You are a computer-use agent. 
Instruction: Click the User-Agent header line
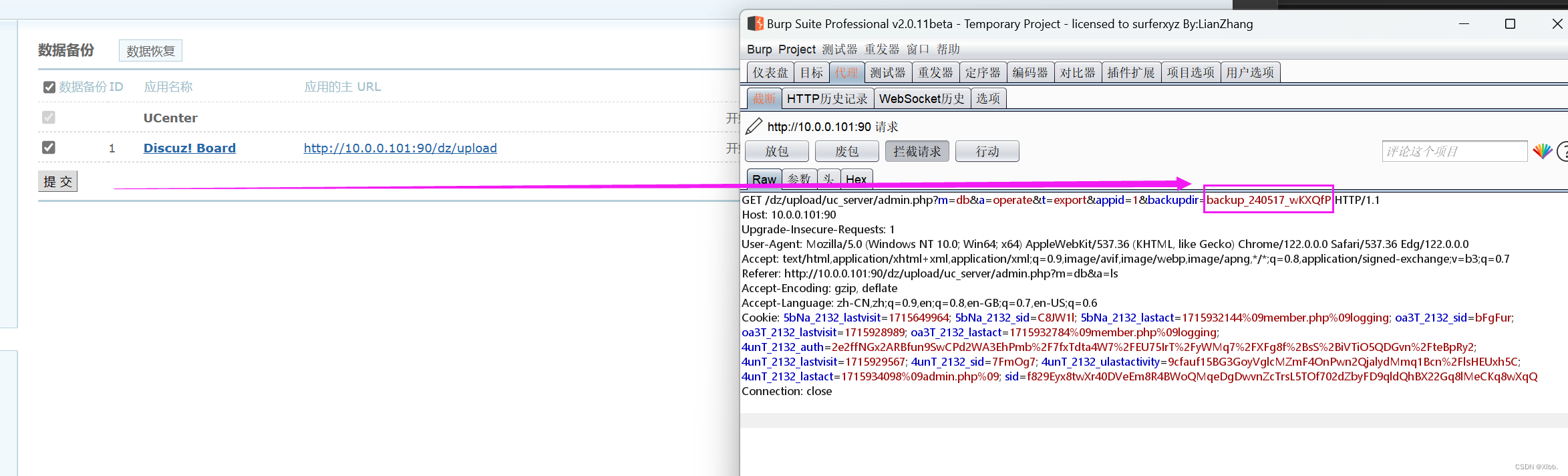[x=1105, y=244]
